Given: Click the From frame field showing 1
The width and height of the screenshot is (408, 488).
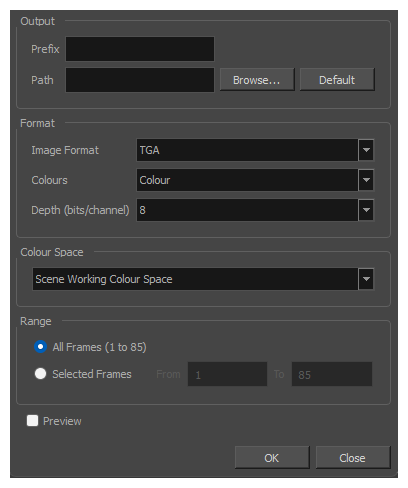Looking at the screenshot, I should 227,374.
